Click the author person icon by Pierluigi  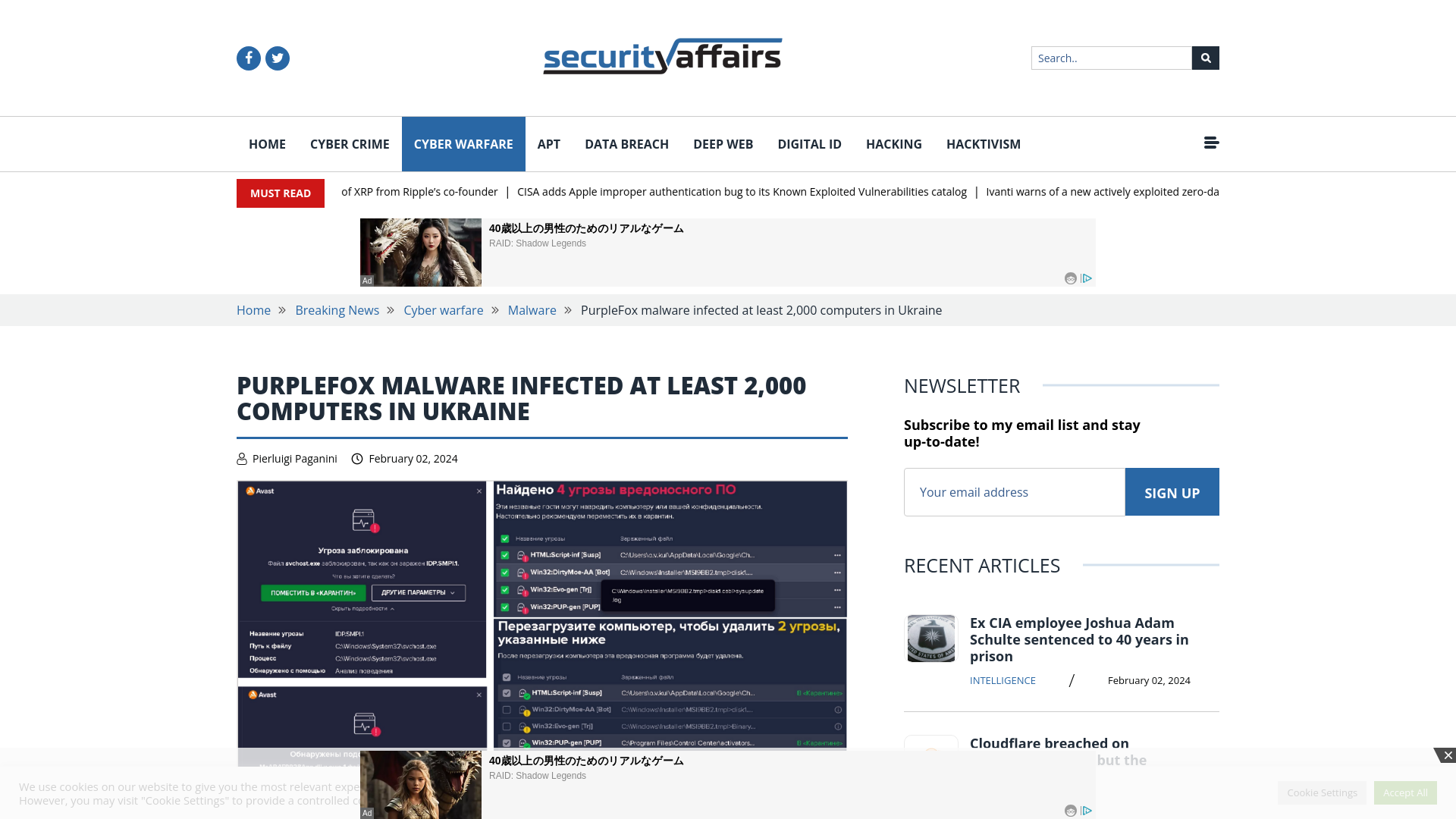pos(242,458)
